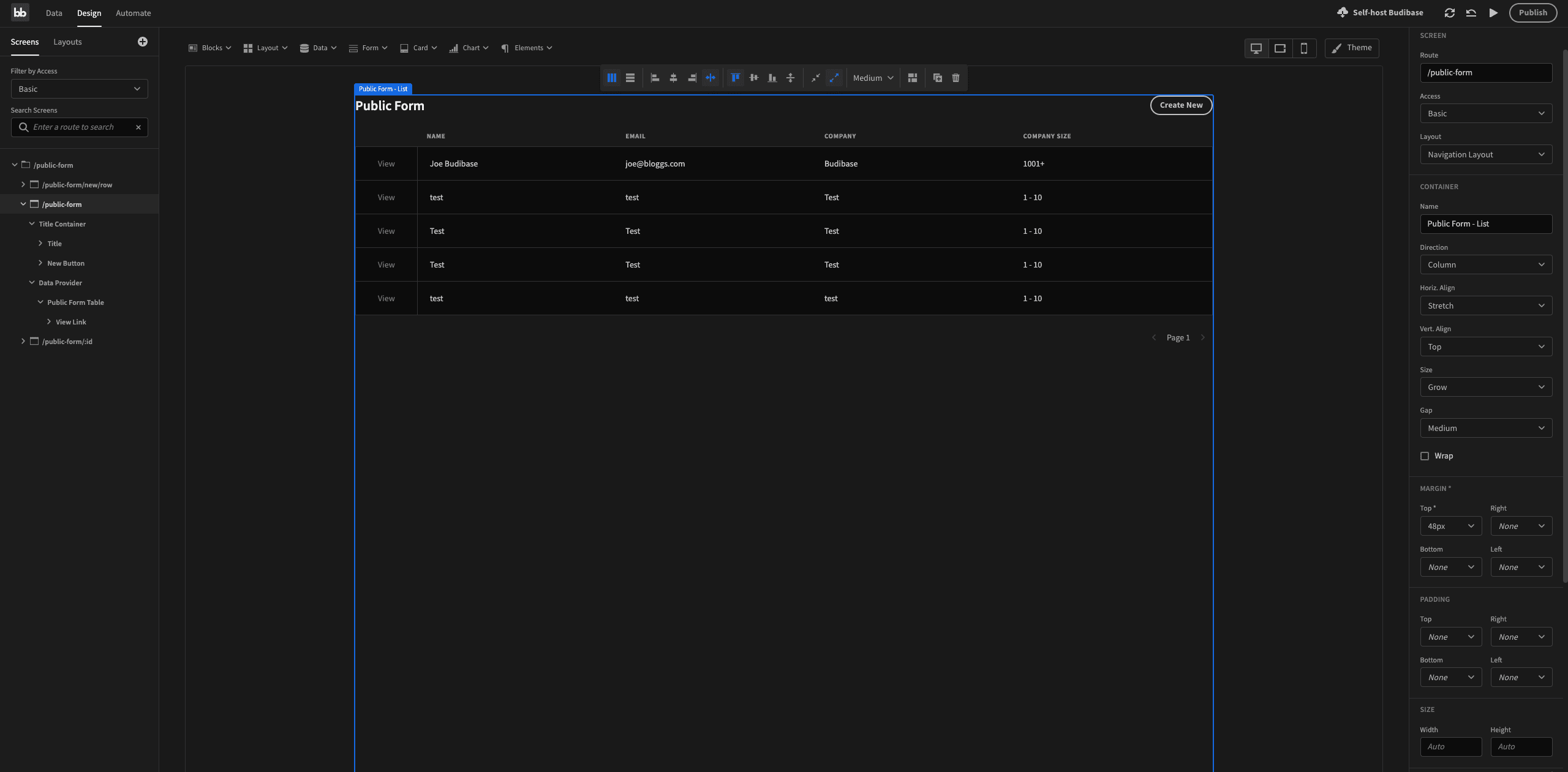
Task: Preview the app with play icon
Action: click(1493, 13)
